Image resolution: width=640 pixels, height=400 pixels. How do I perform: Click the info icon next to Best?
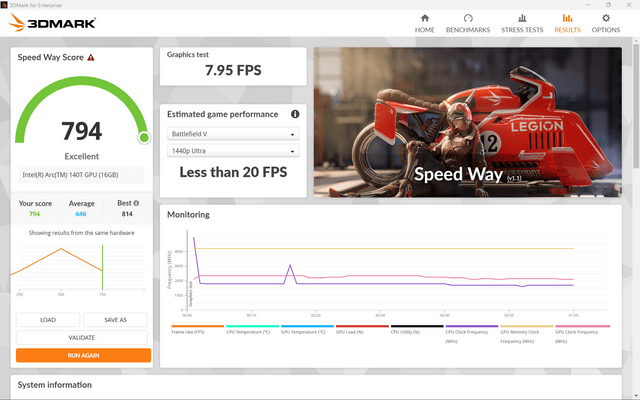(136, 203)
